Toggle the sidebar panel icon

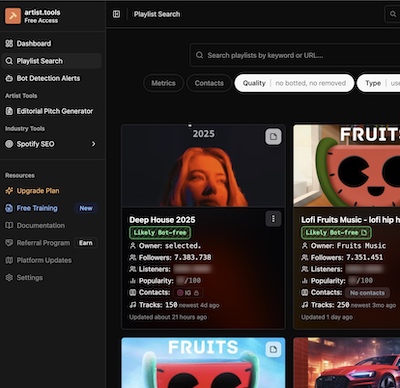point(116,14)
